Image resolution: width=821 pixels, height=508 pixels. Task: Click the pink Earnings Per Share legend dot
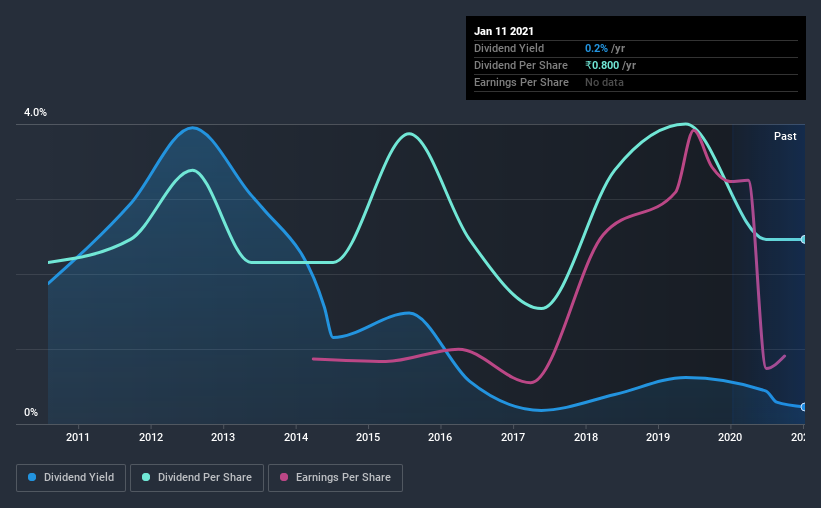284,477
